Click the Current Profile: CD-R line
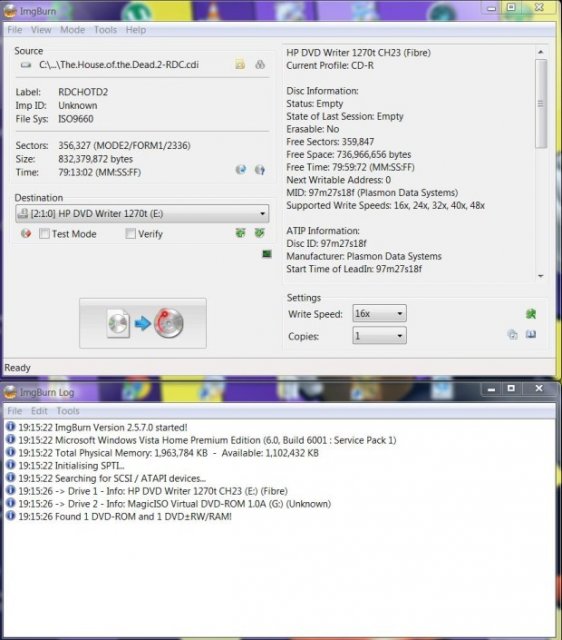This screenshot has width=562, height=640. coord(330,65)
